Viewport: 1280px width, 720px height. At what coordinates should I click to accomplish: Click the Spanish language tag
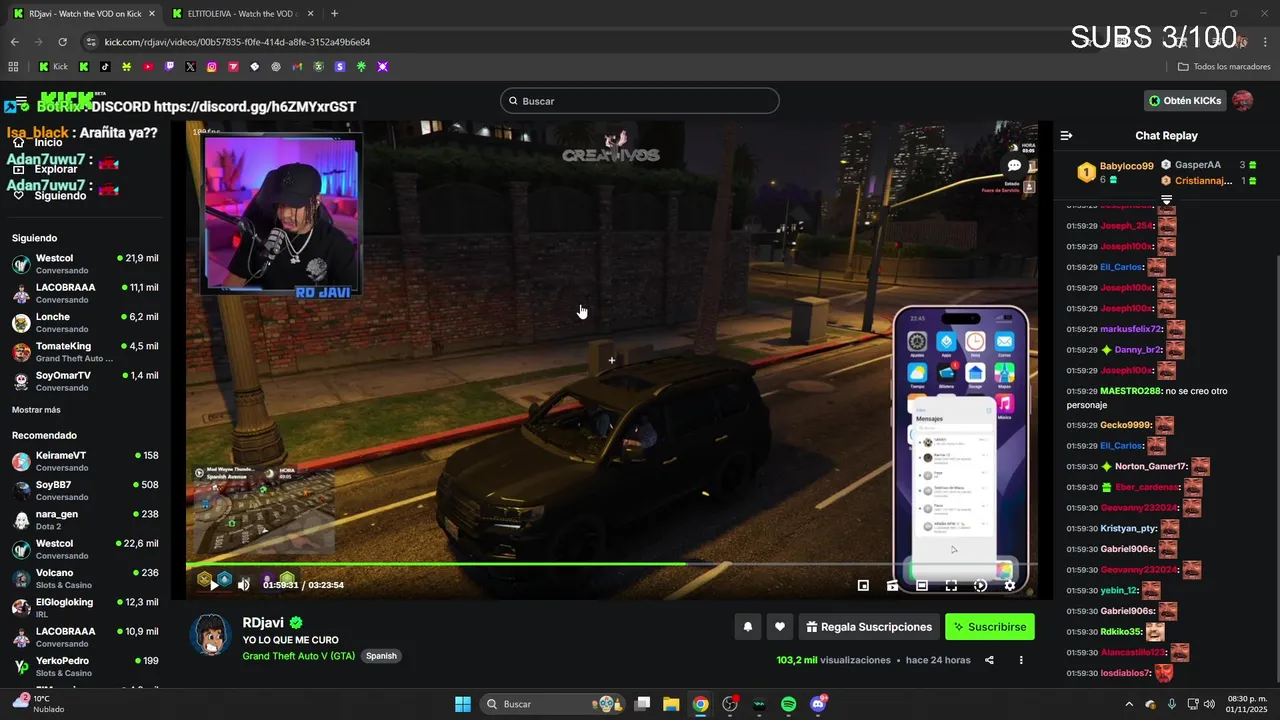(x=381, y=656)
